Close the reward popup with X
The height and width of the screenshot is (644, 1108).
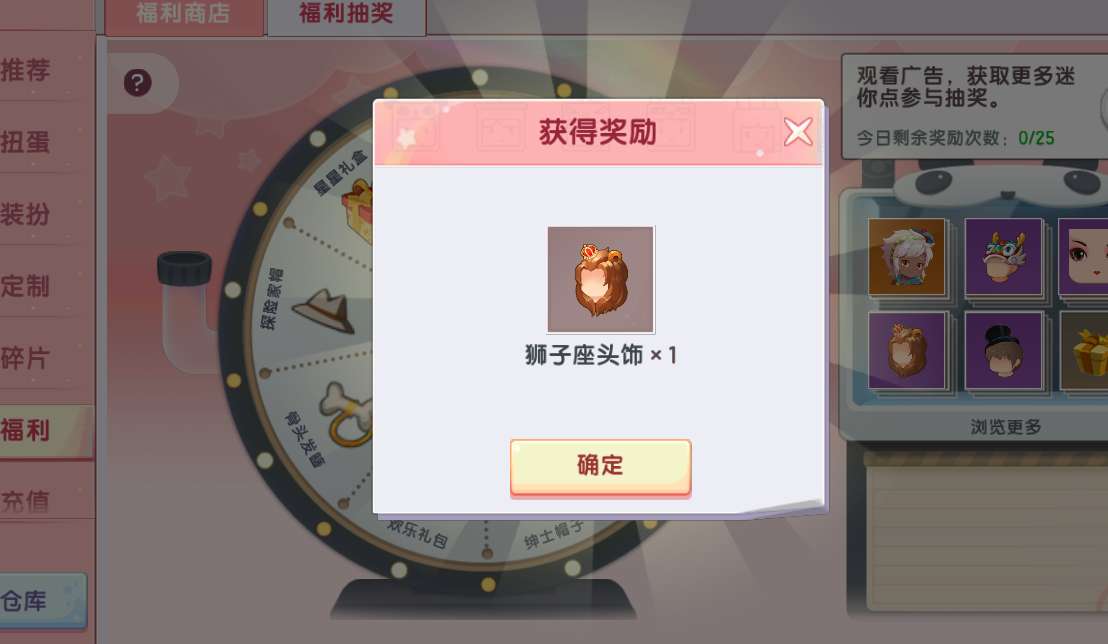click(x=798, y=131)
